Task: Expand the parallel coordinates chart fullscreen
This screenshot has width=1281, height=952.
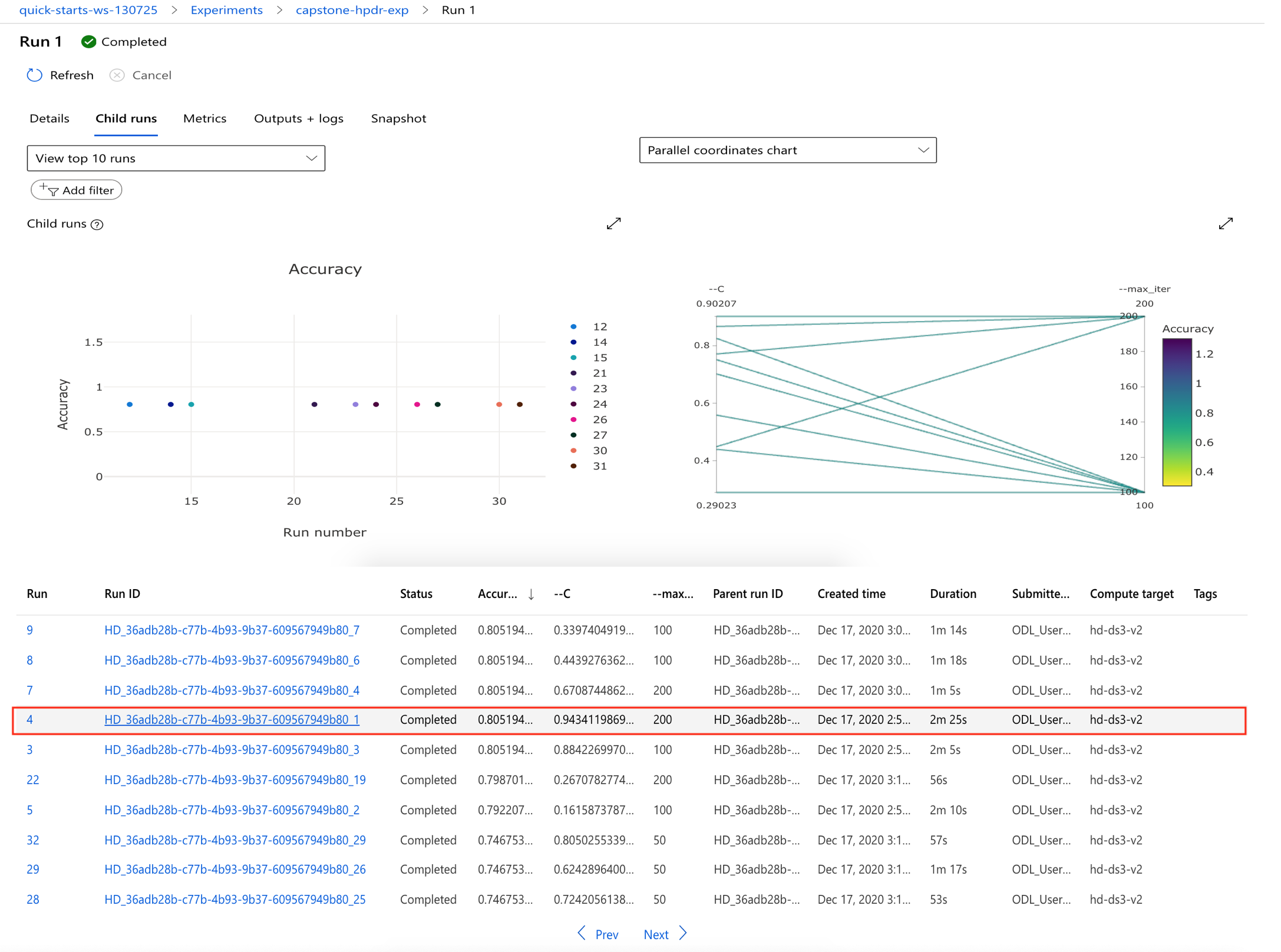Action: click(1226, 223)
